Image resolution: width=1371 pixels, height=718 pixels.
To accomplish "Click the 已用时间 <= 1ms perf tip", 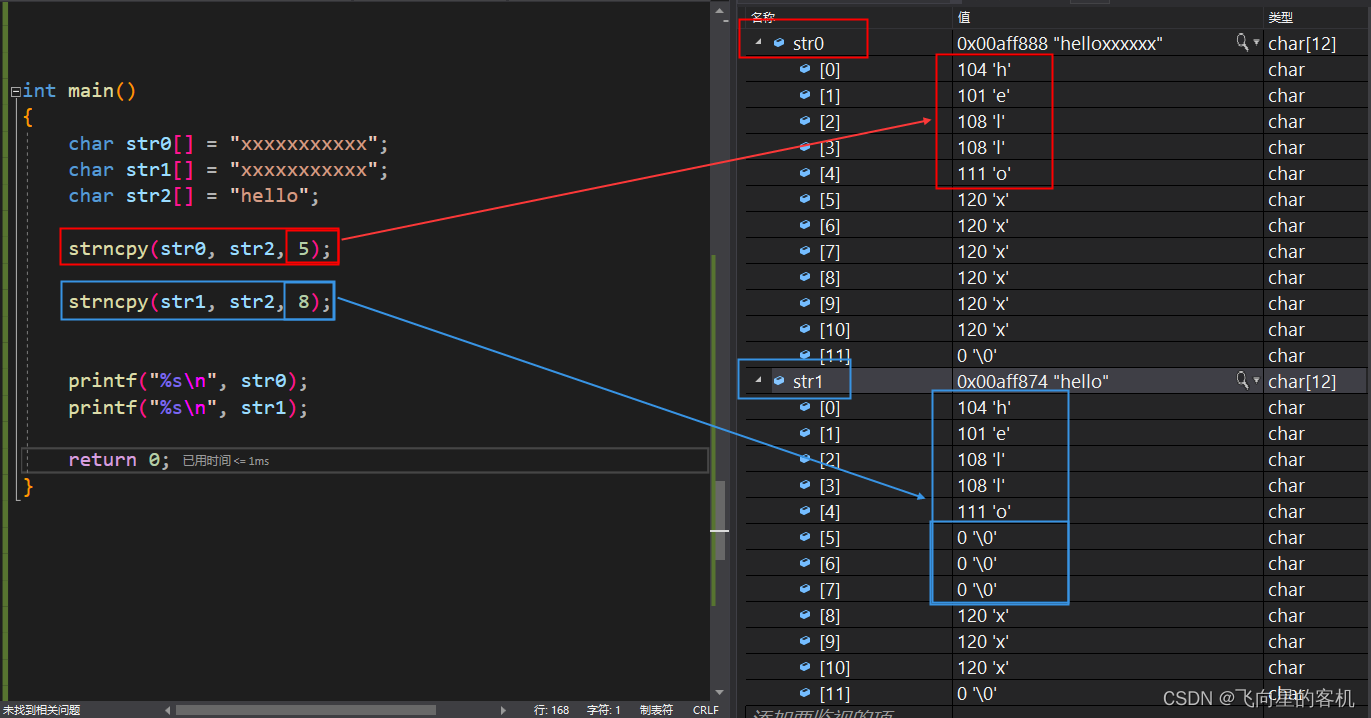I will pyautogui.click(x=226, y=461).
